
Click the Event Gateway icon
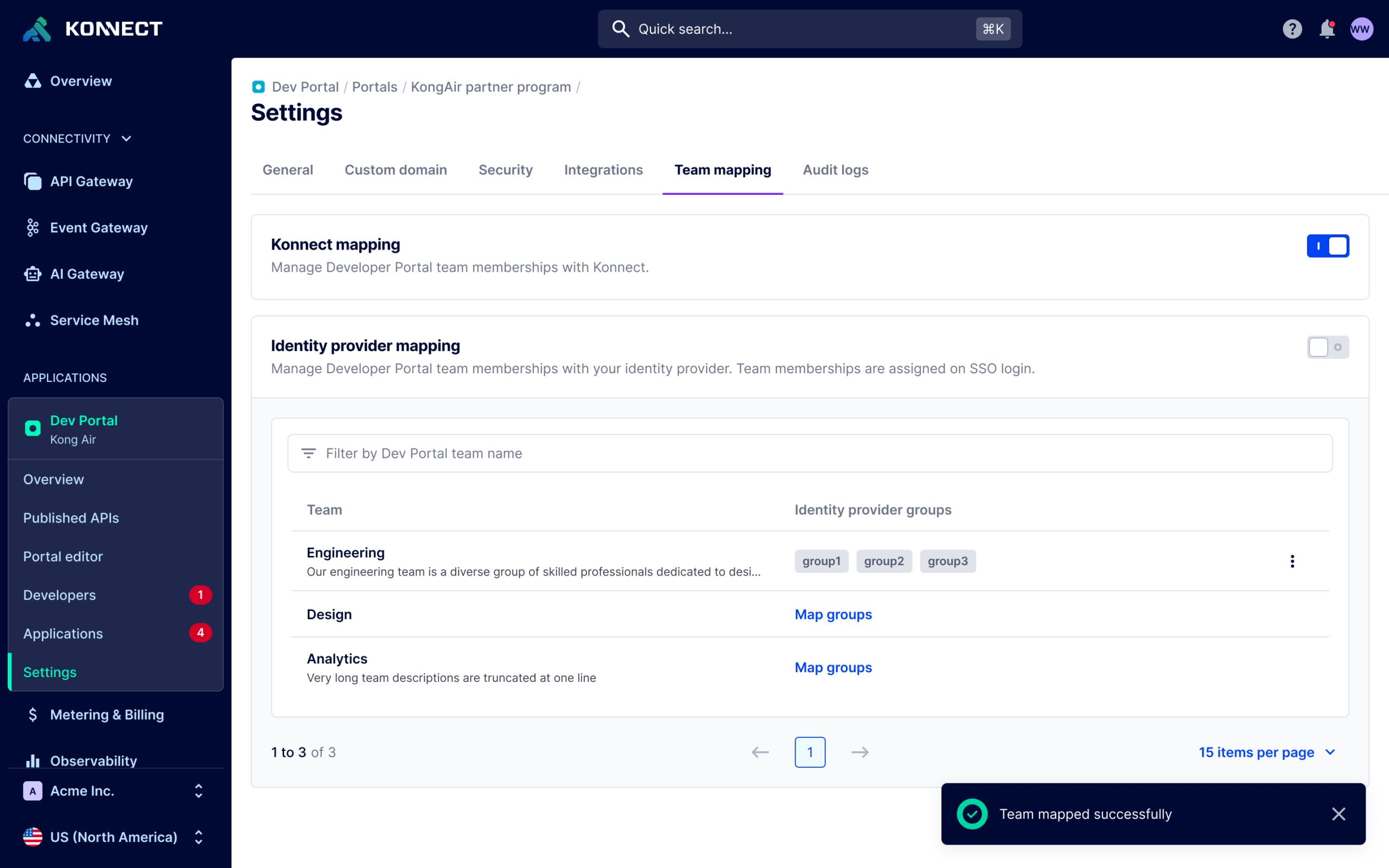(x=33, y=228)
